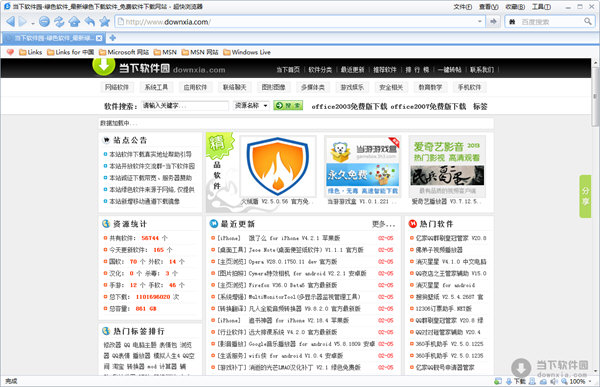The height and width of the screenshot is (387, 600).
Task: Open the 收藏(B) menu
Action: point(515,7)
